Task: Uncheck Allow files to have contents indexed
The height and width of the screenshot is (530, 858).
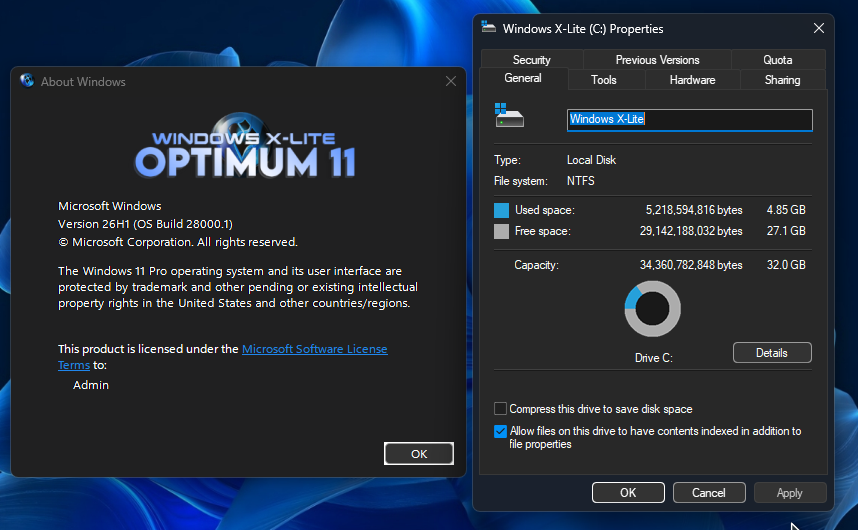Action: (x=500, y=431)
